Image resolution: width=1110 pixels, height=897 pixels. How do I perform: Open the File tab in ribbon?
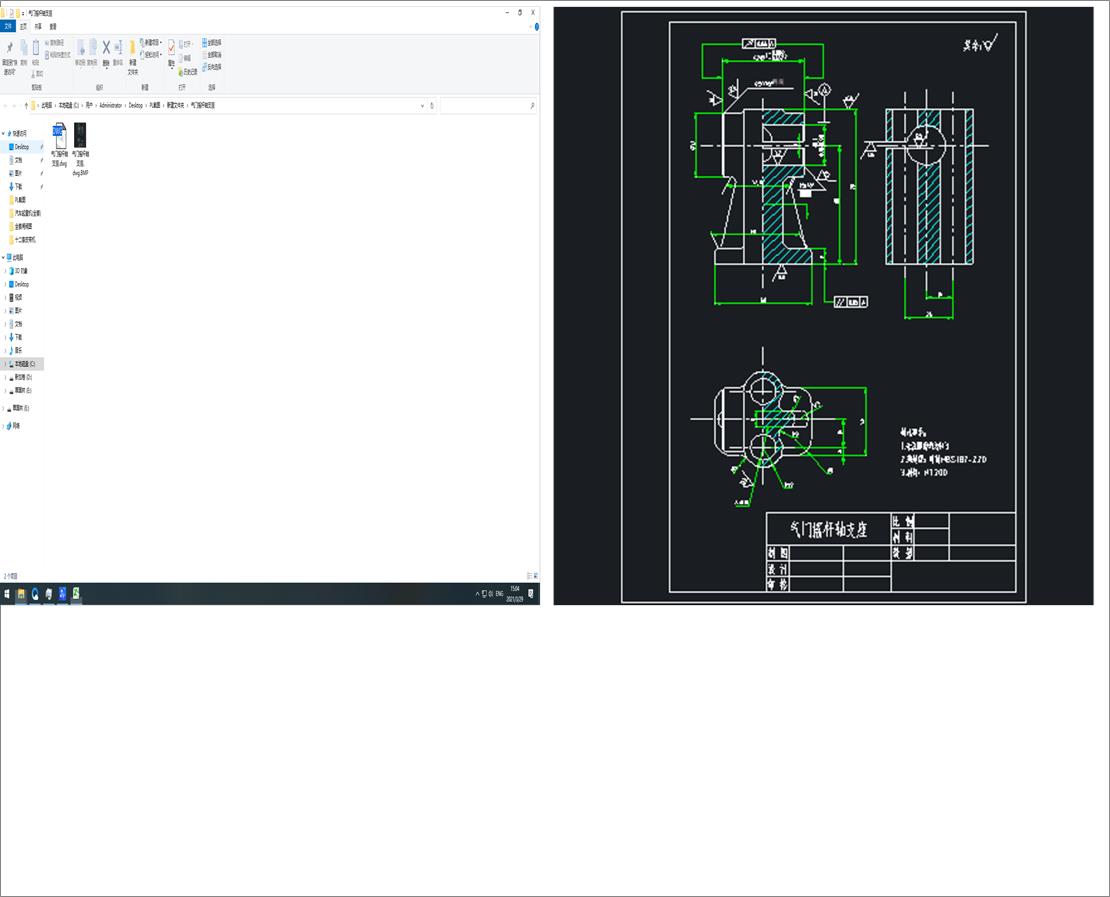9,27
